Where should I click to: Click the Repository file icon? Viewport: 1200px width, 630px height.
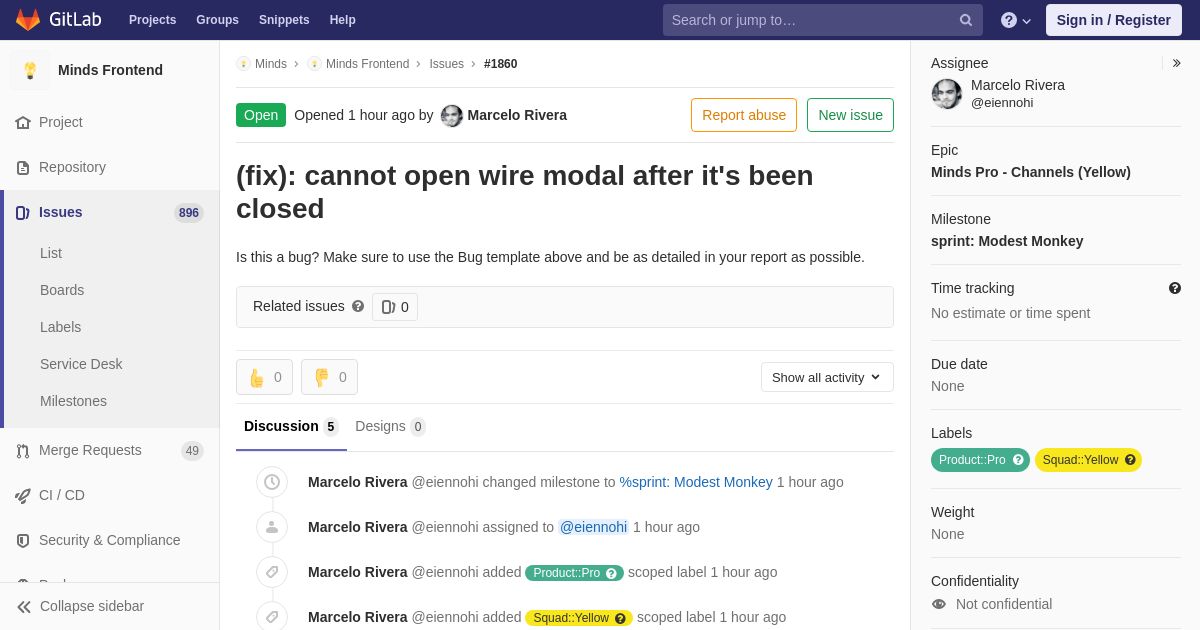coord(23,167)
